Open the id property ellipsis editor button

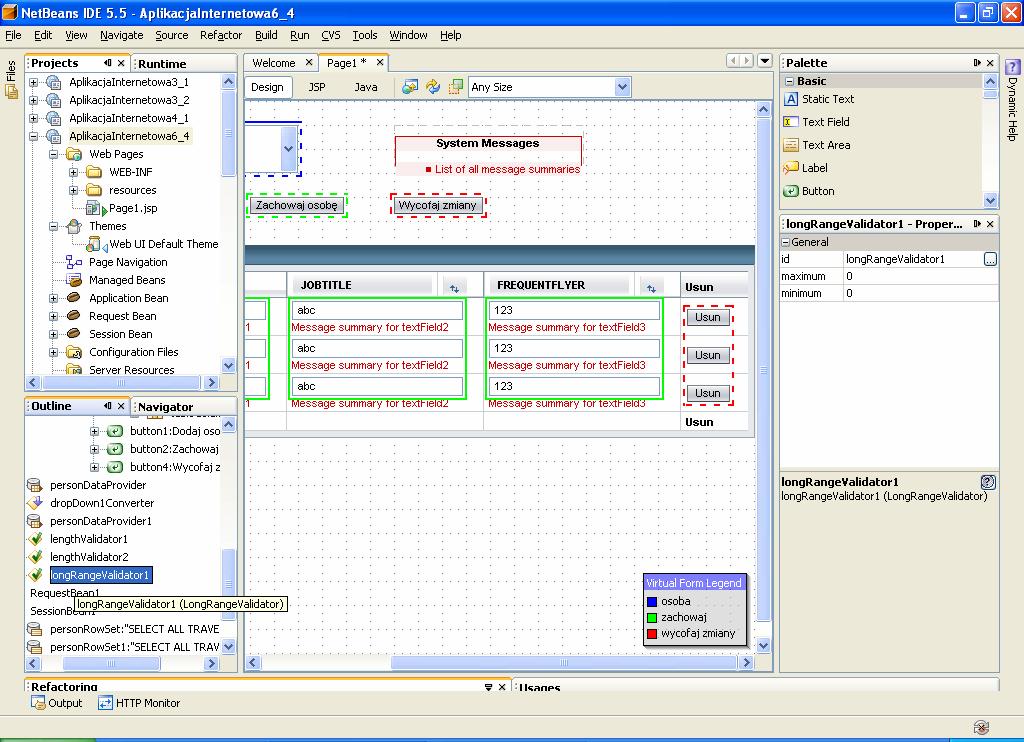tap(990, 259)
